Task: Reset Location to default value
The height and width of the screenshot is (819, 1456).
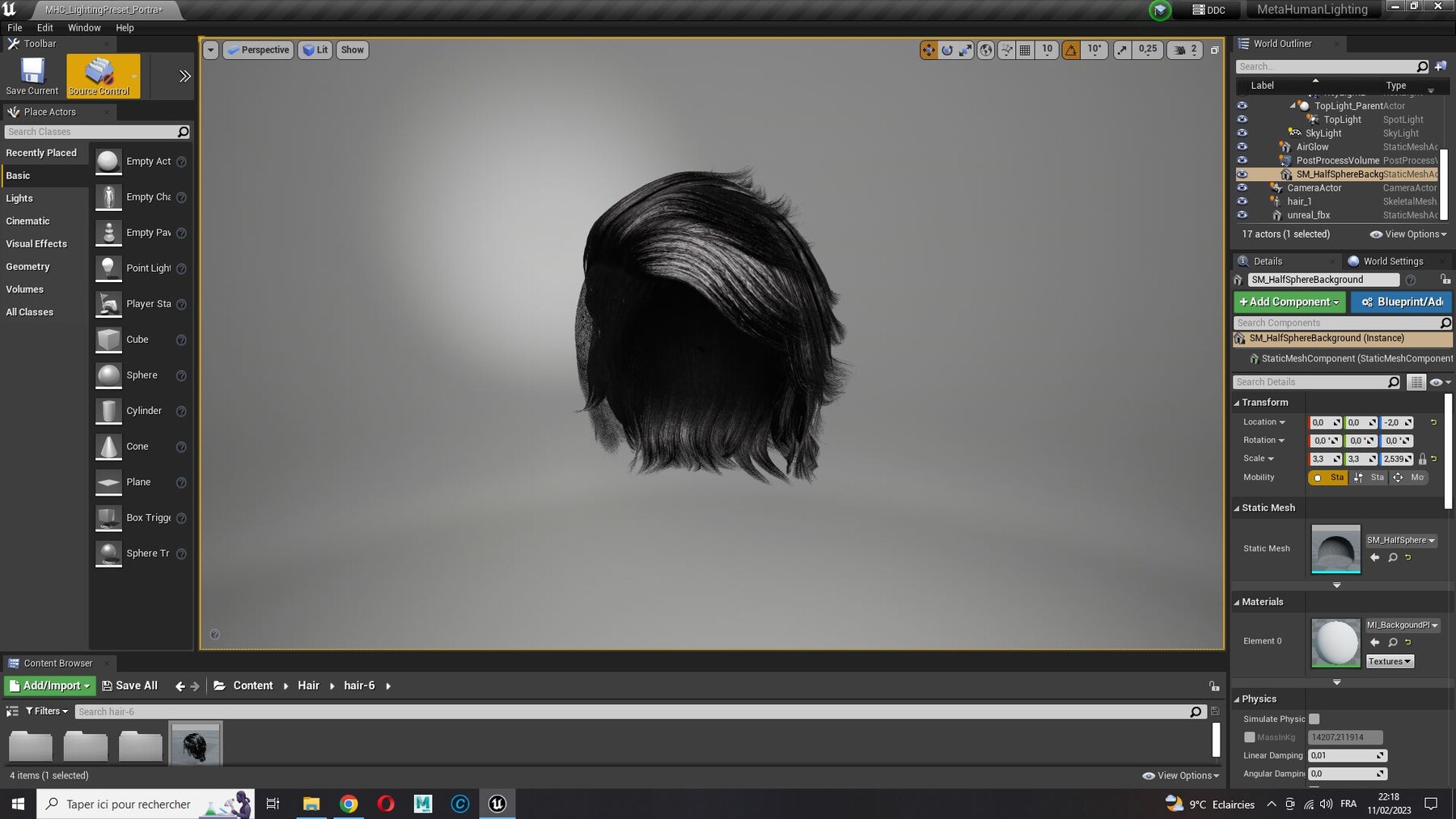Action: point(1433,422)
